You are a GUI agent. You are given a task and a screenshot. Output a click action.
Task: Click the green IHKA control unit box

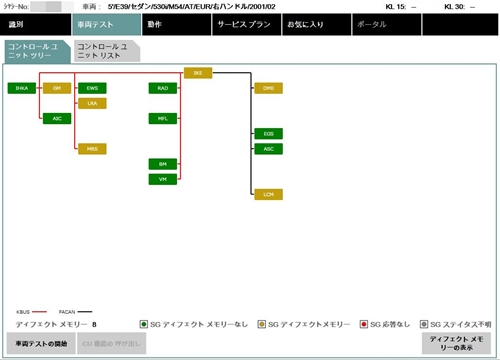(x=22, y=88)
